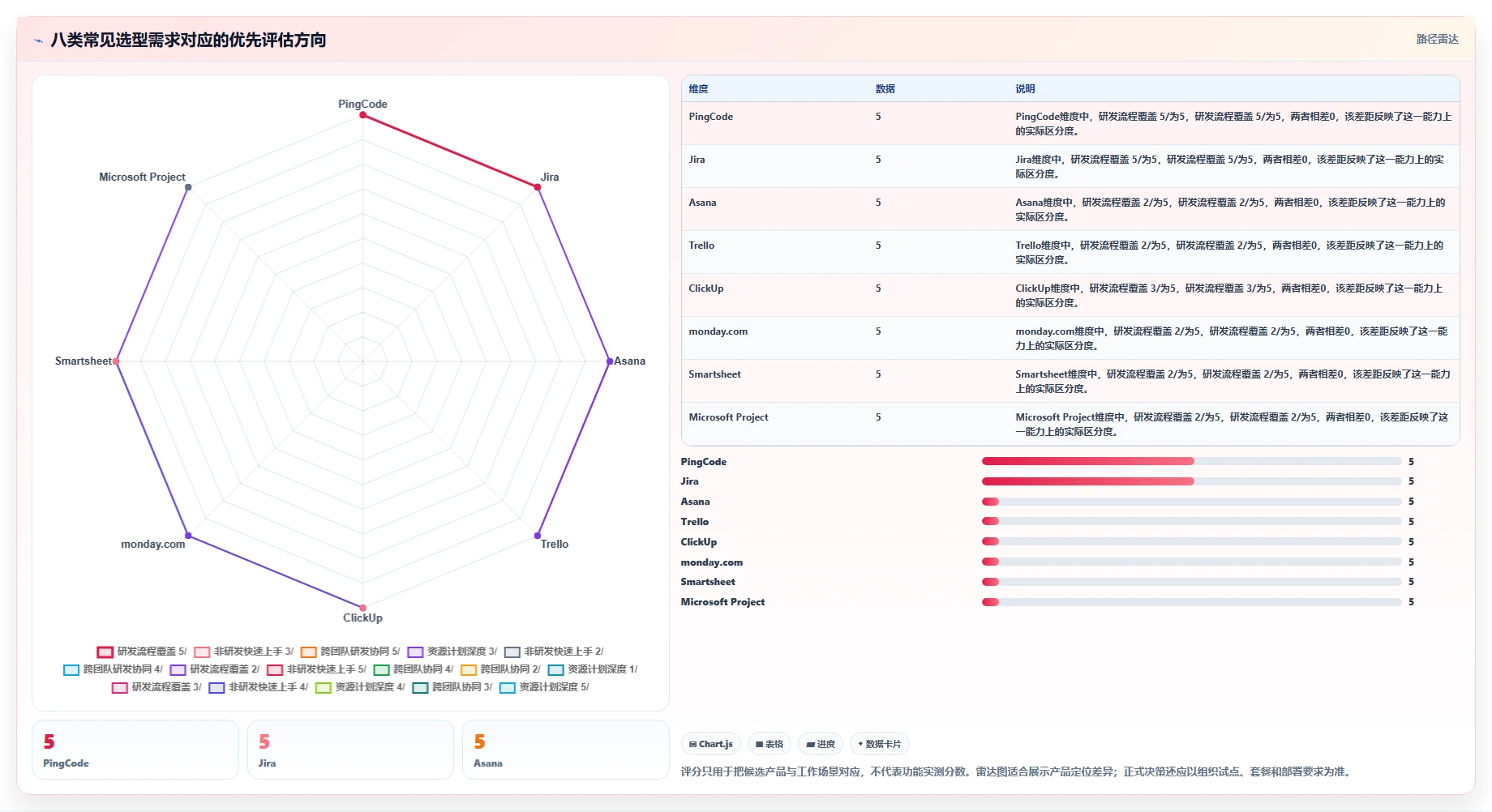Click the Trello data point on radar
This screenshot has height=812, width=1492.
pyautogui.click(x=538, y=536)
